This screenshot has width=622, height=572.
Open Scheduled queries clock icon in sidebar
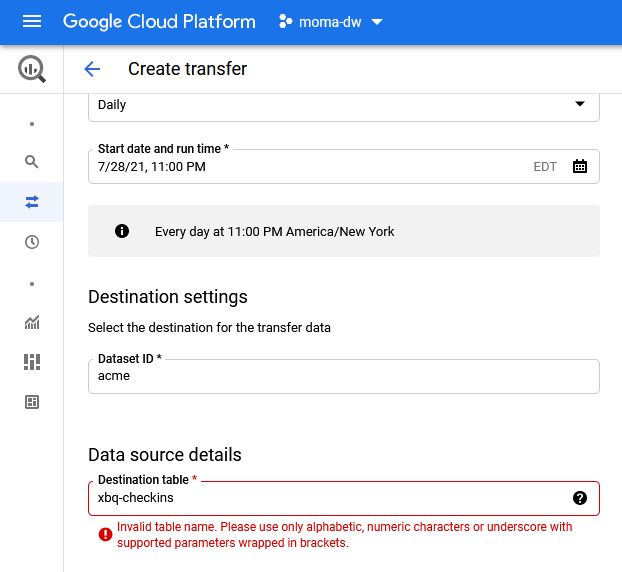32,242
